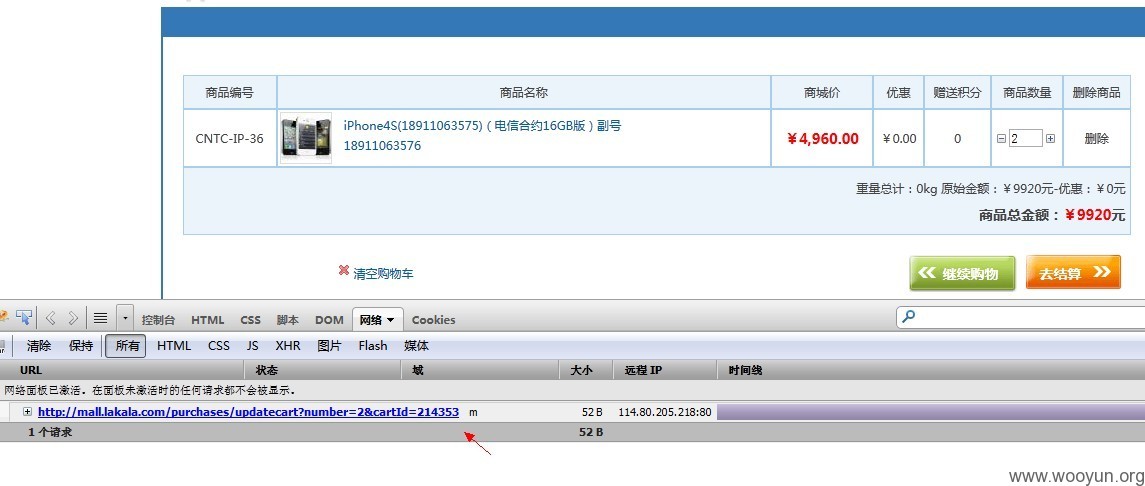
Task: Filter network requests by Flash
Action: (373, 346)
